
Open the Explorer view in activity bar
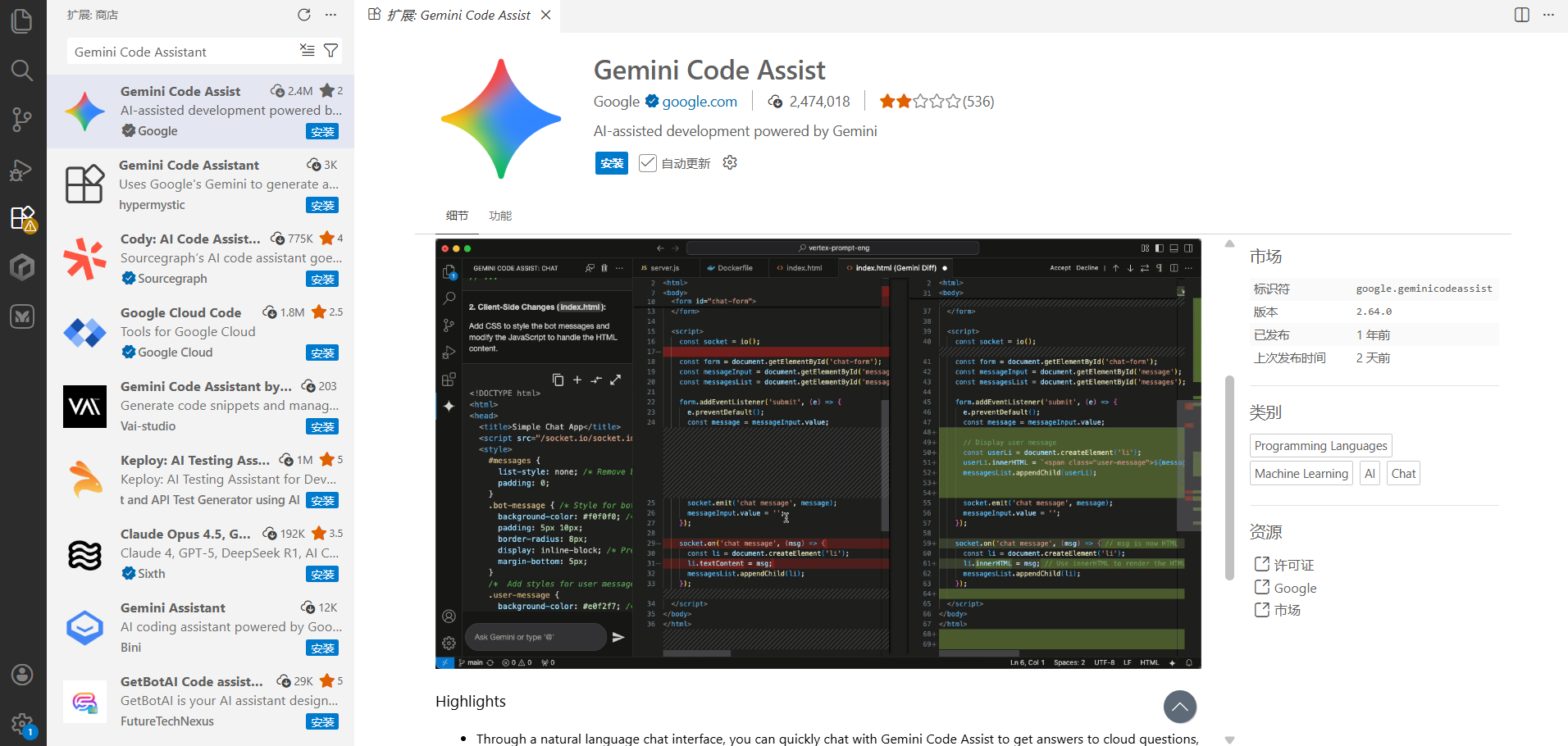tap(22, 21)
